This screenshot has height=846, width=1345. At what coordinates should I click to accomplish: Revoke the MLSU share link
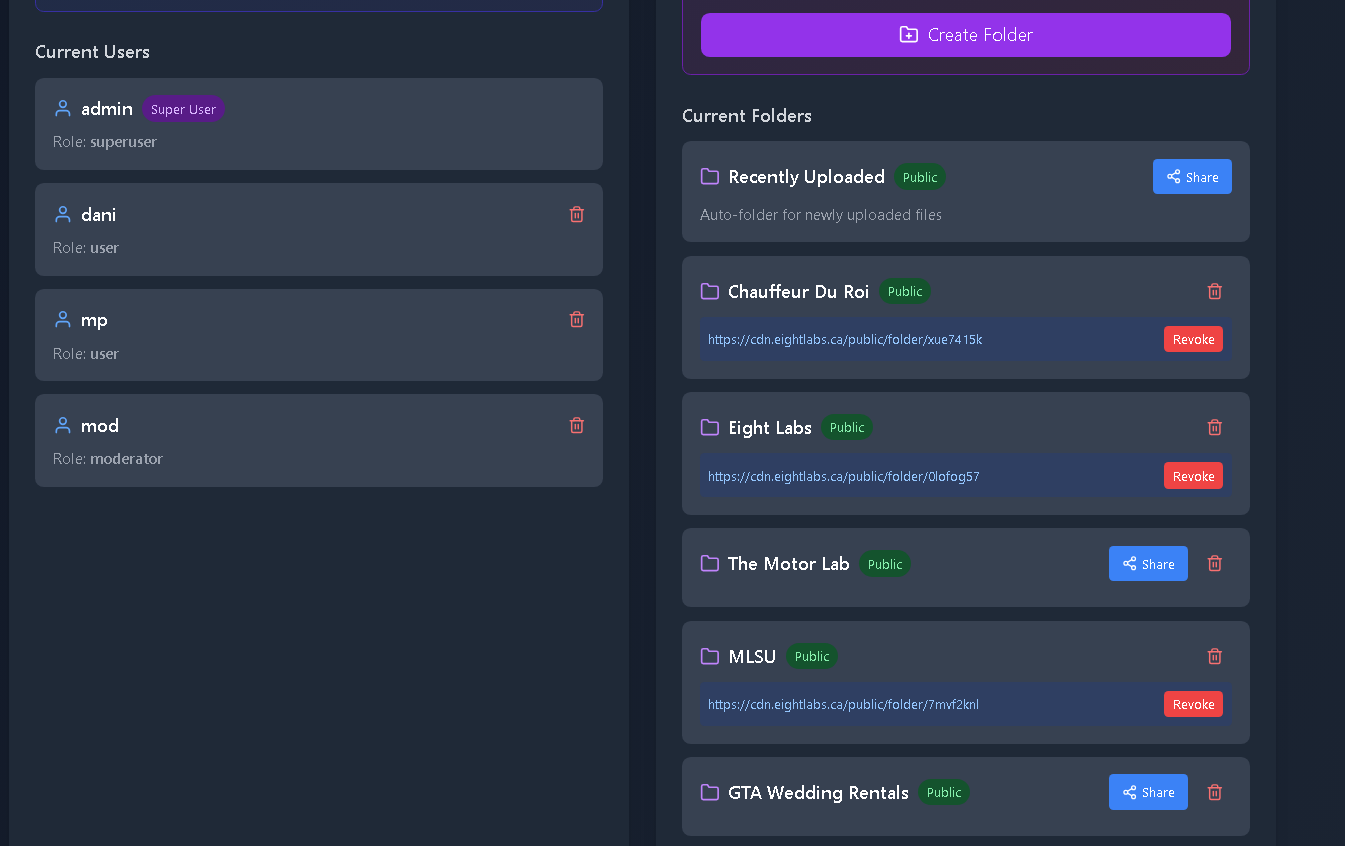point(1193,703)
